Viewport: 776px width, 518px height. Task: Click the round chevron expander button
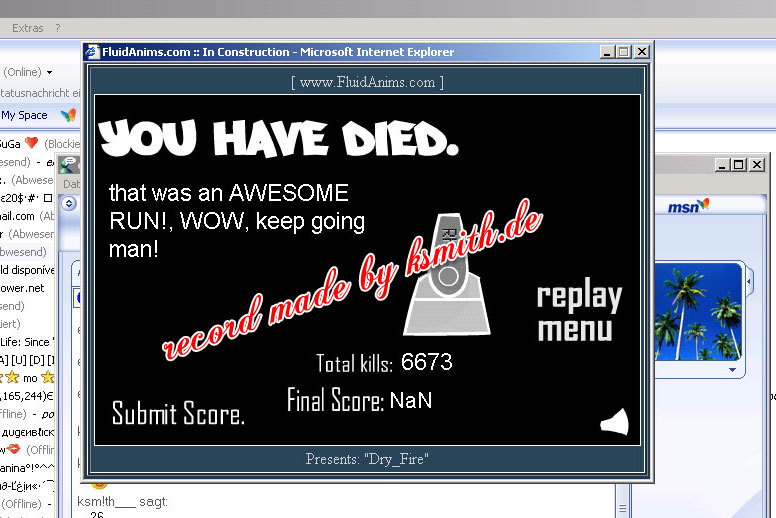(x=68, y=203)
